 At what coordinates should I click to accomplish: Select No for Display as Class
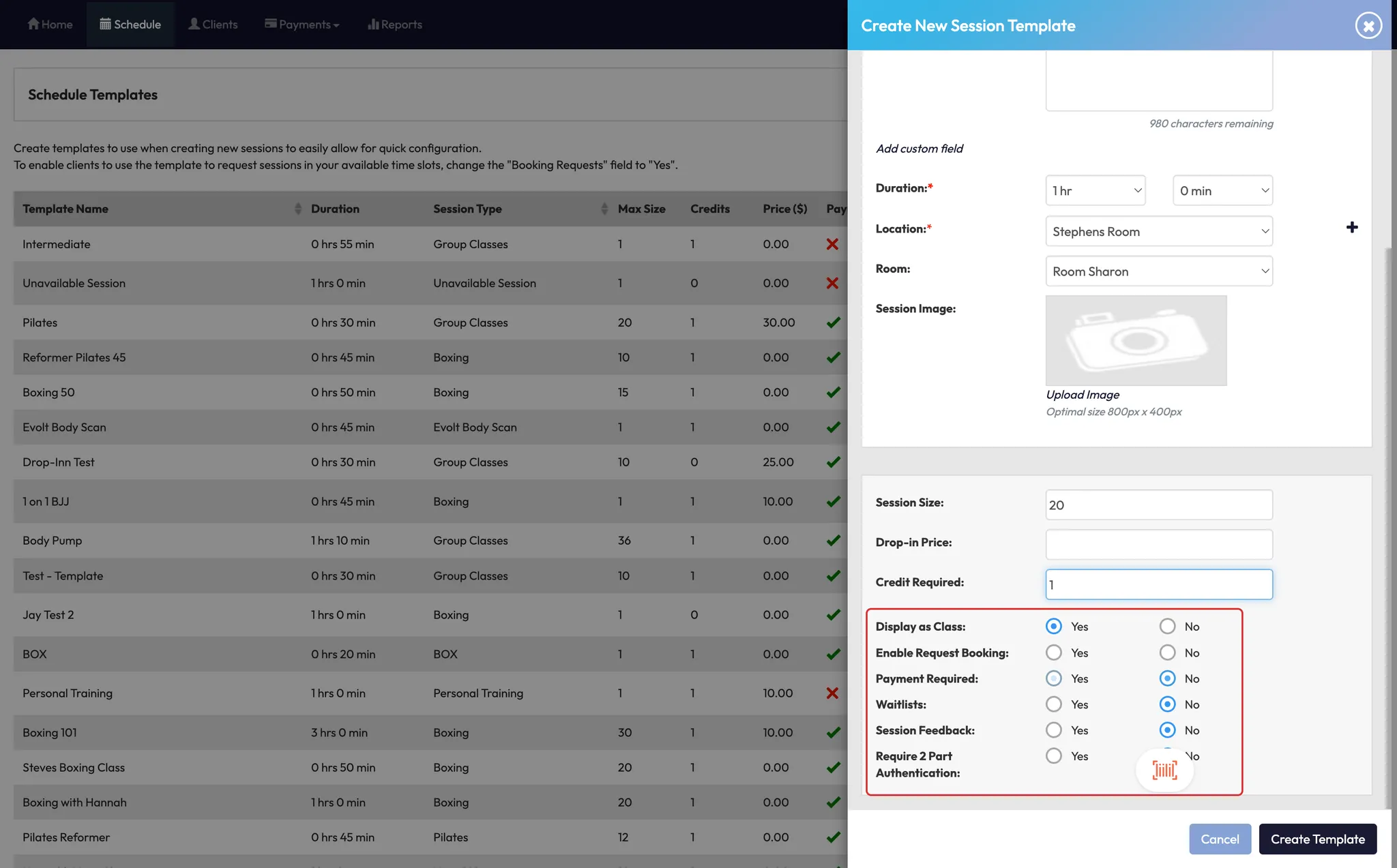click(x=1167, y=627)
